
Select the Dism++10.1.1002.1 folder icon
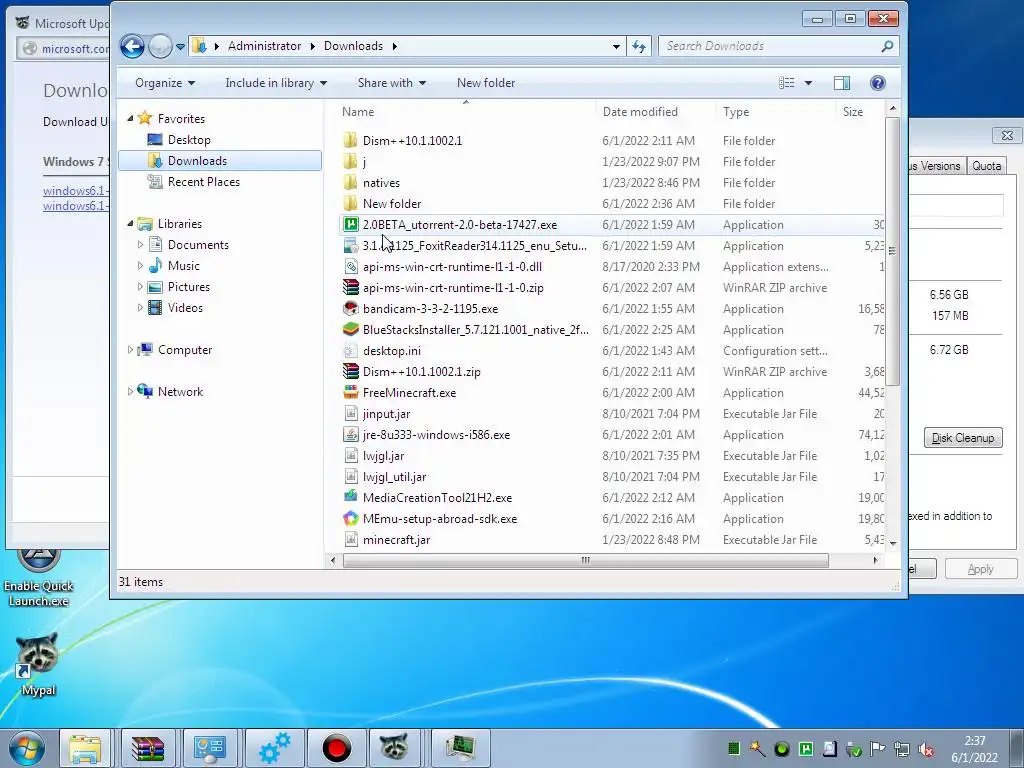coord(351,140)
